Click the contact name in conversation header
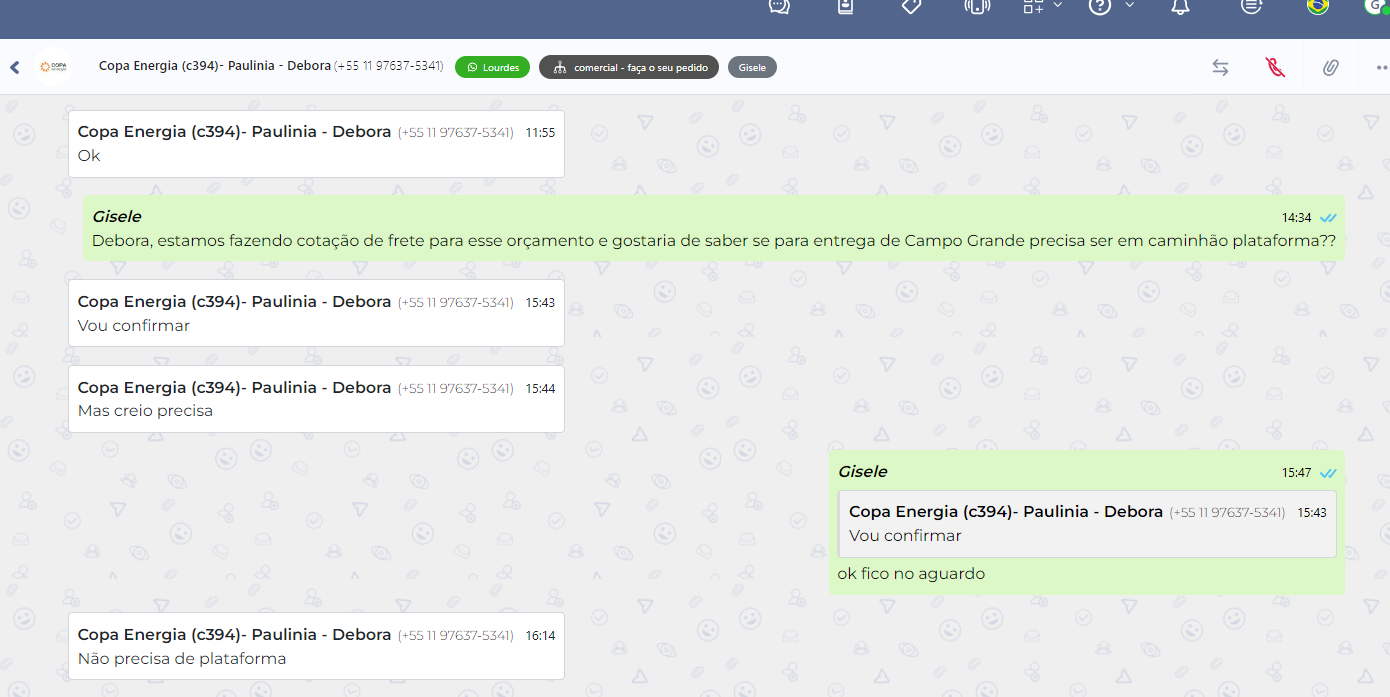This screenshot has height=697, width=1390. [214, 66]
